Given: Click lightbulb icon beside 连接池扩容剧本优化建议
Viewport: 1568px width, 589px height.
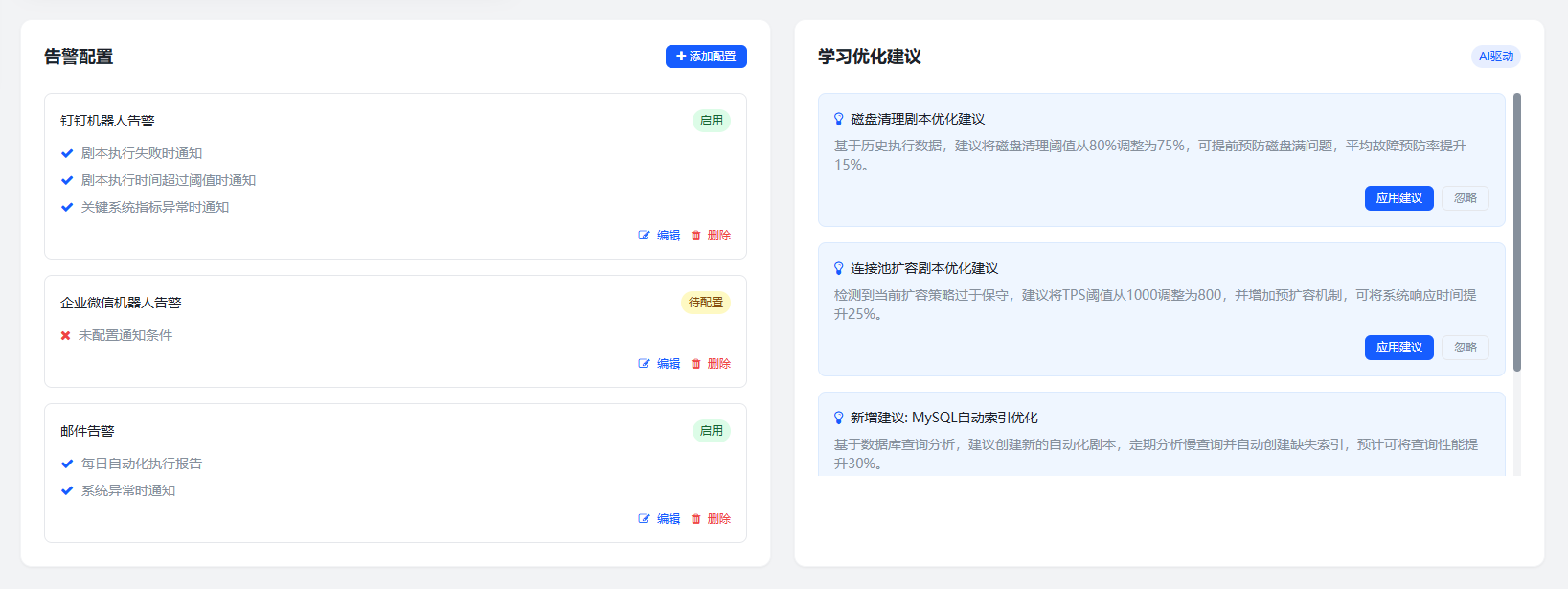Looking at the screenshot, I should (839, 269).
